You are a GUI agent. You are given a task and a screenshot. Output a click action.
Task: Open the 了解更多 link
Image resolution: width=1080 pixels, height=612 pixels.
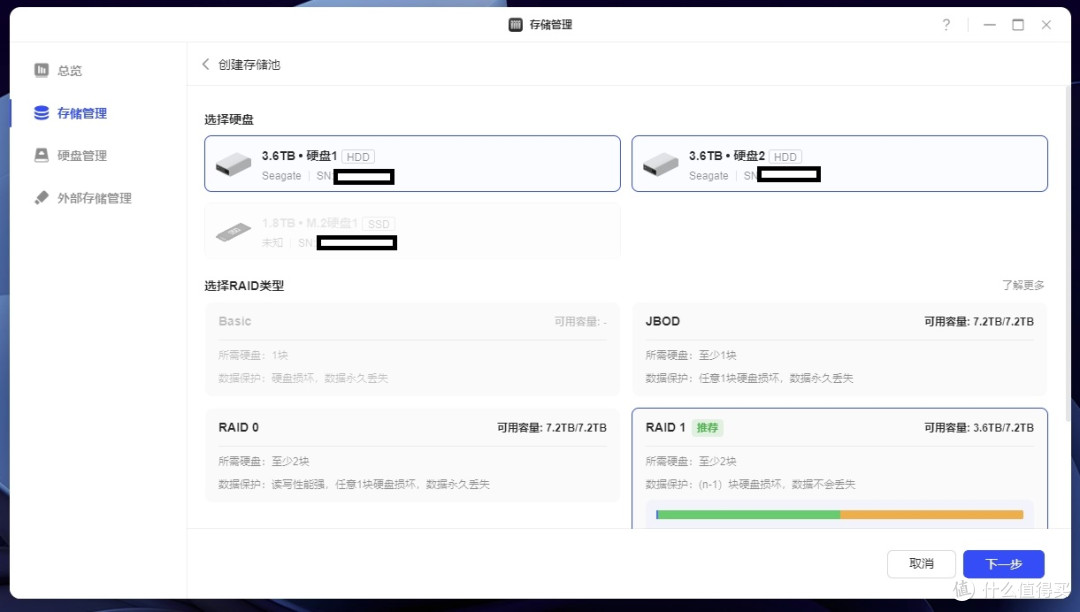pyautogui.click(x=1023, y=285)
